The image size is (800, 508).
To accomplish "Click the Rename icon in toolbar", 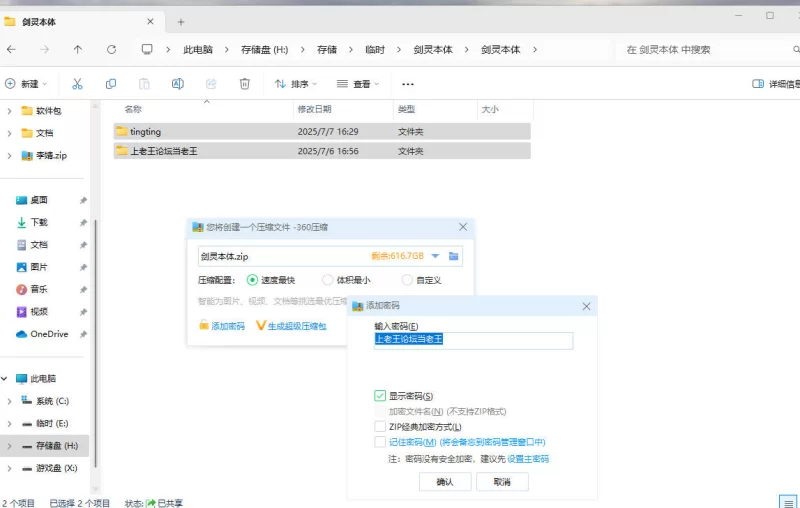I will (177, 84).
